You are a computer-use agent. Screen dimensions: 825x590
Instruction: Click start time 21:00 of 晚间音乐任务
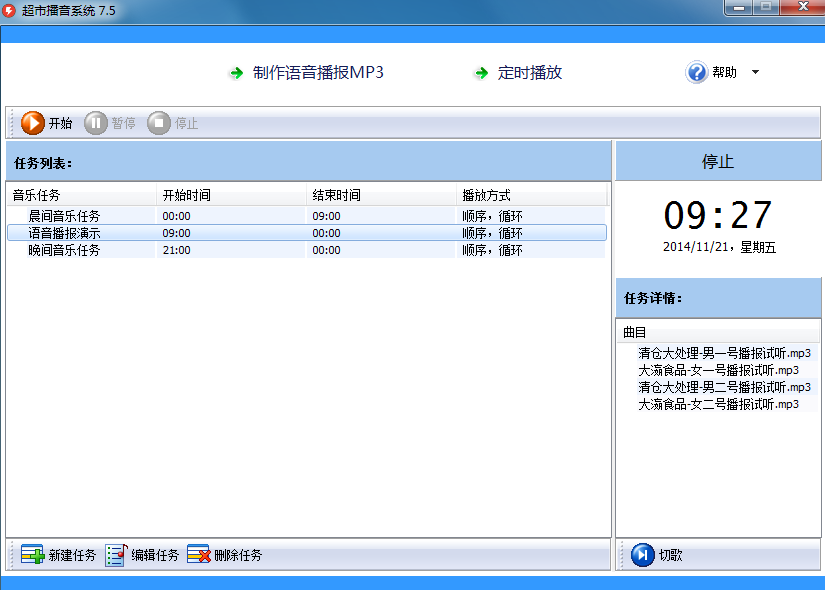tap(176, 250)
